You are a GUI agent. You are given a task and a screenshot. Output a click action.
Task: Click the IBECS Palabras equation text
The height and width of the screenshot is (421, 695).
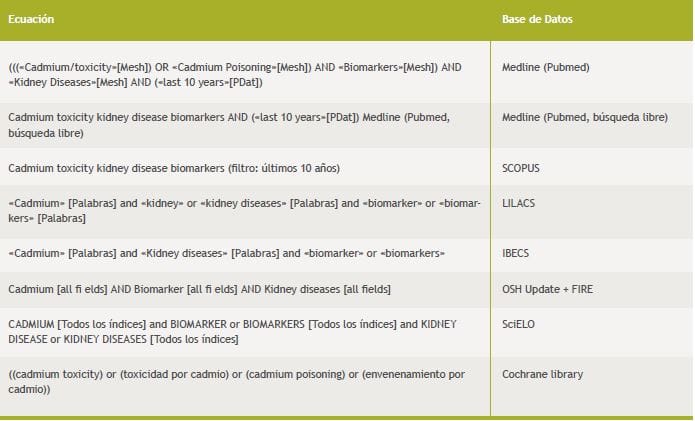pos(226,253)
